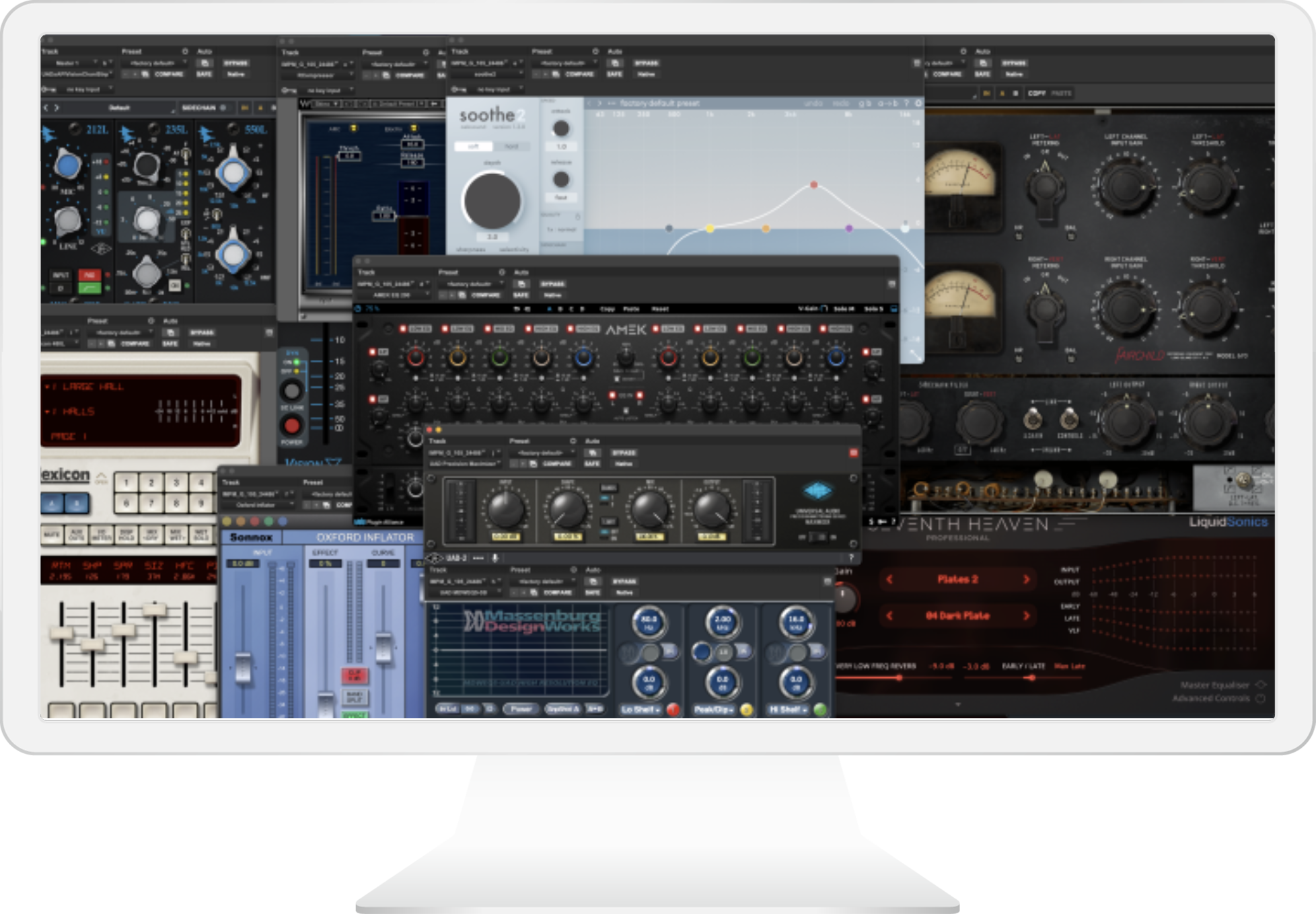Toggle BYPASS in the UAD Precision Maximizer header
This screenshot has height=914, width=1316.
pyautogui.click(x=624, y=453)
